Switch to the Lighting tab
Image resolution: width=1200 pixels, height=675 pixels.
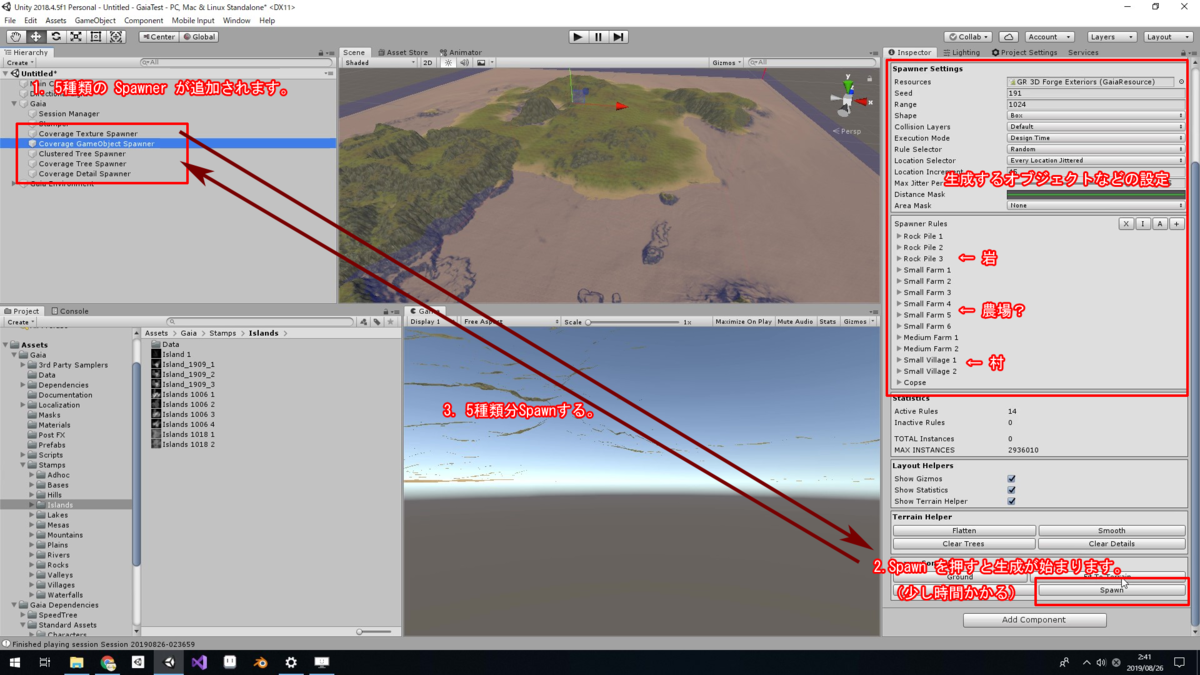coord(961,52)
